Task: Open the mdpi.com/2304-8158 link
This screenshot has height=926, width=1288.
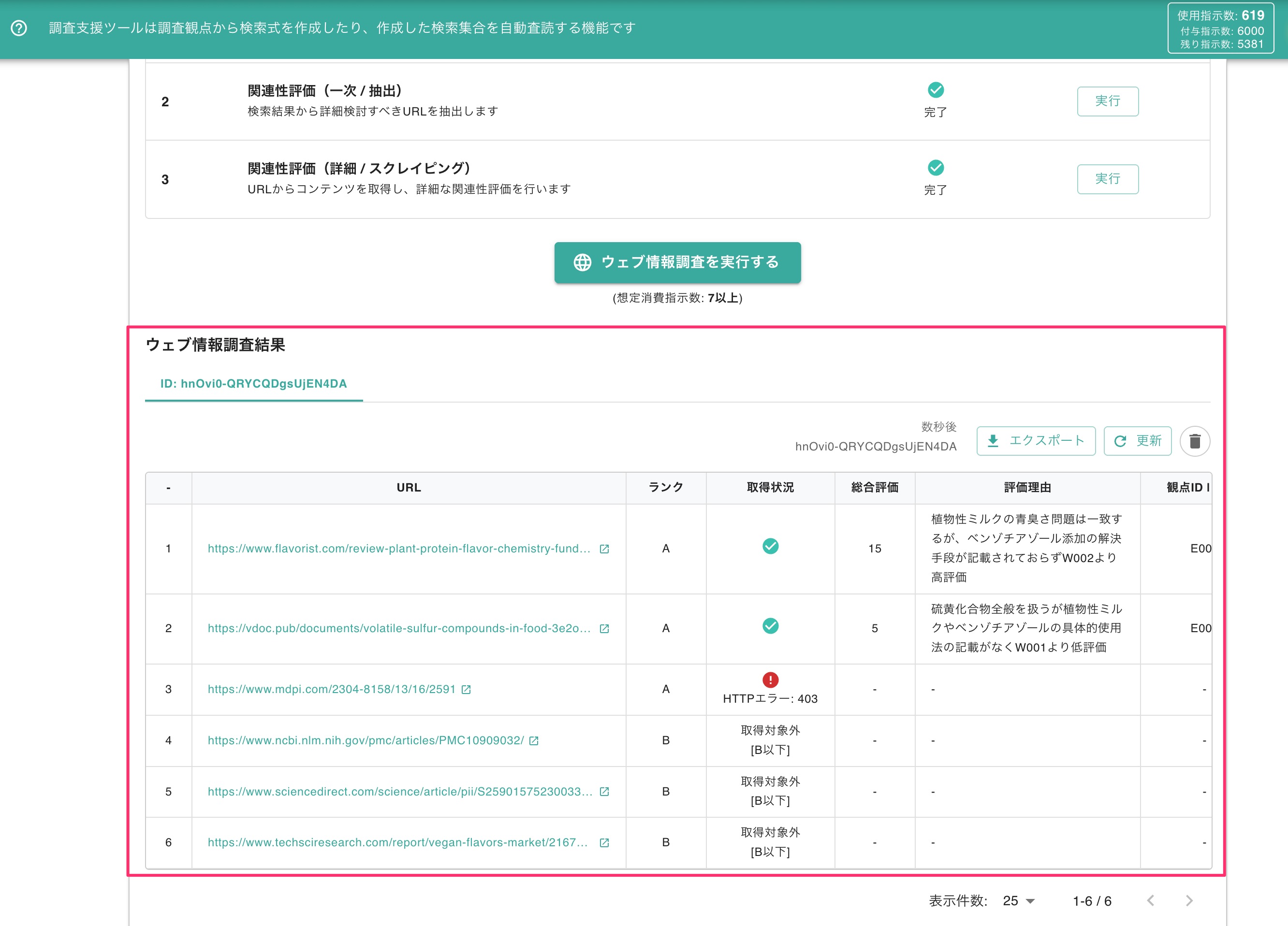Action: click(331, 689)
